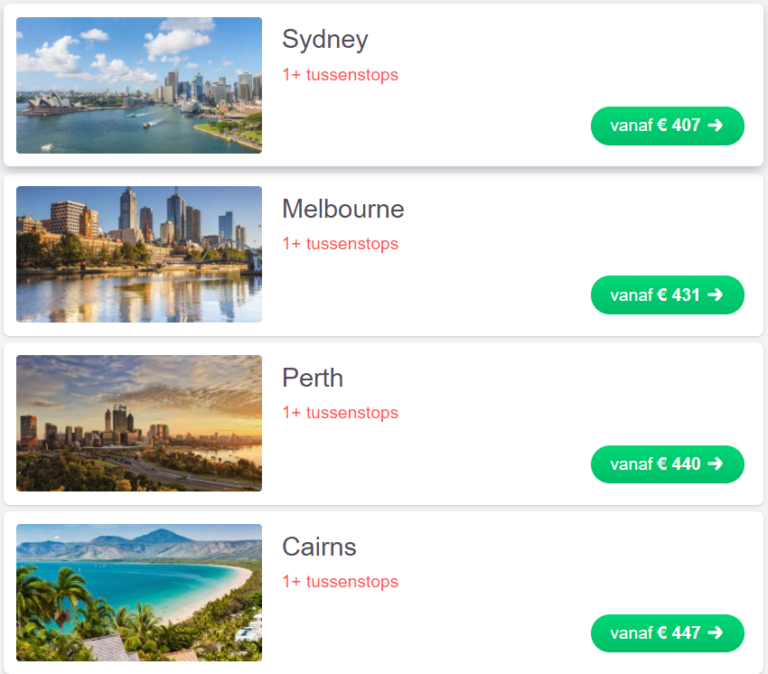The width and height of the screenshot is (768, 674).
Task: Open the Perth sunset skyline photo
Action: [x=139, y=423]
